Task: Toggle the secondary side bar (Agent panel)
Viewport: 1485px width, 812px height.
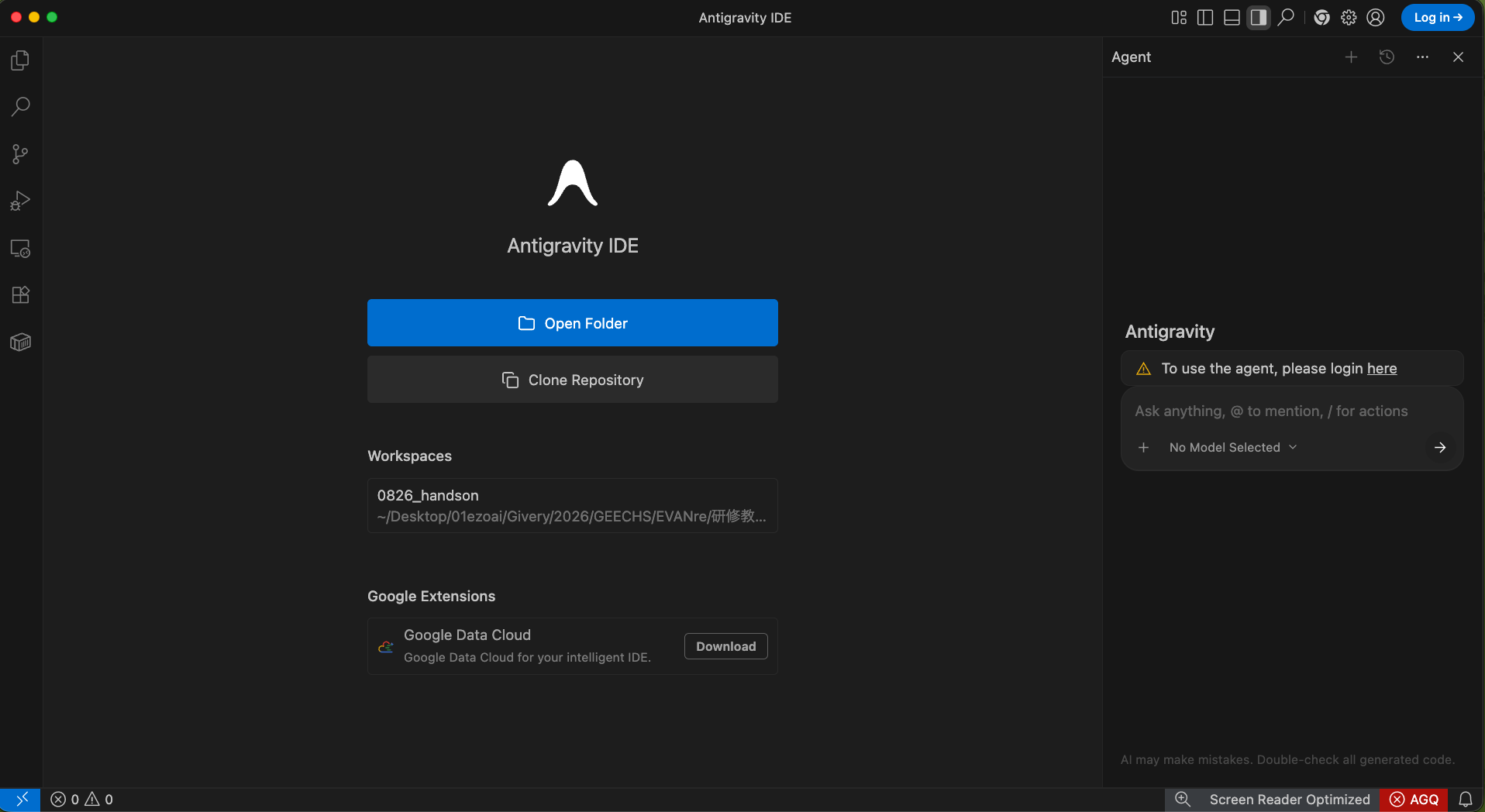Action: click(x=1259, y=17)
